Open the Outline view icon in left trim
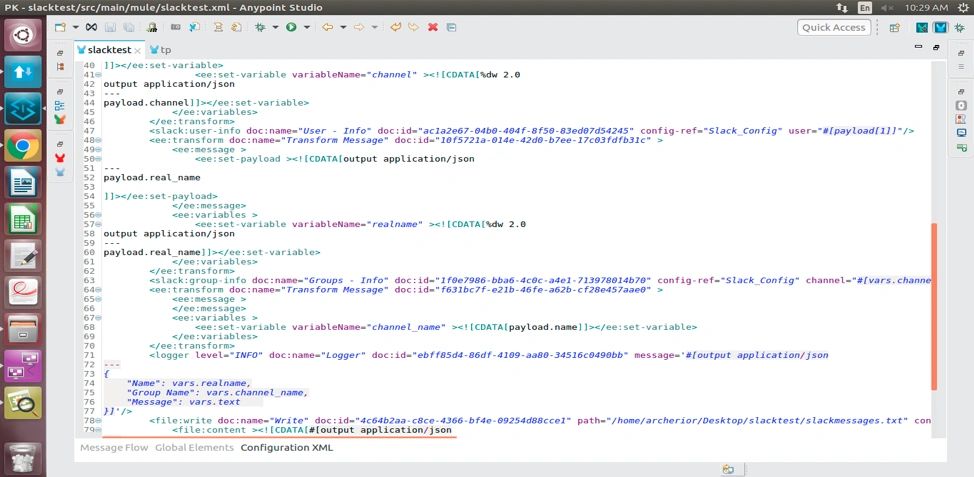This screenshot has height=477, width=974. 60,106
